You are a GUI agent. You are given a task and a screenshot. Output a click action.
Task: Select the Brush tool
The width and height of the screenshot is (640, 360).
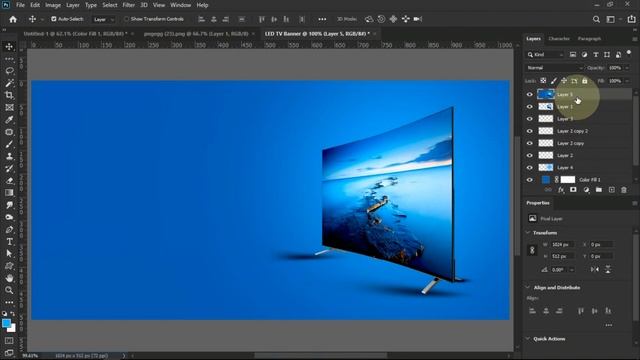(x=9, y=144)
